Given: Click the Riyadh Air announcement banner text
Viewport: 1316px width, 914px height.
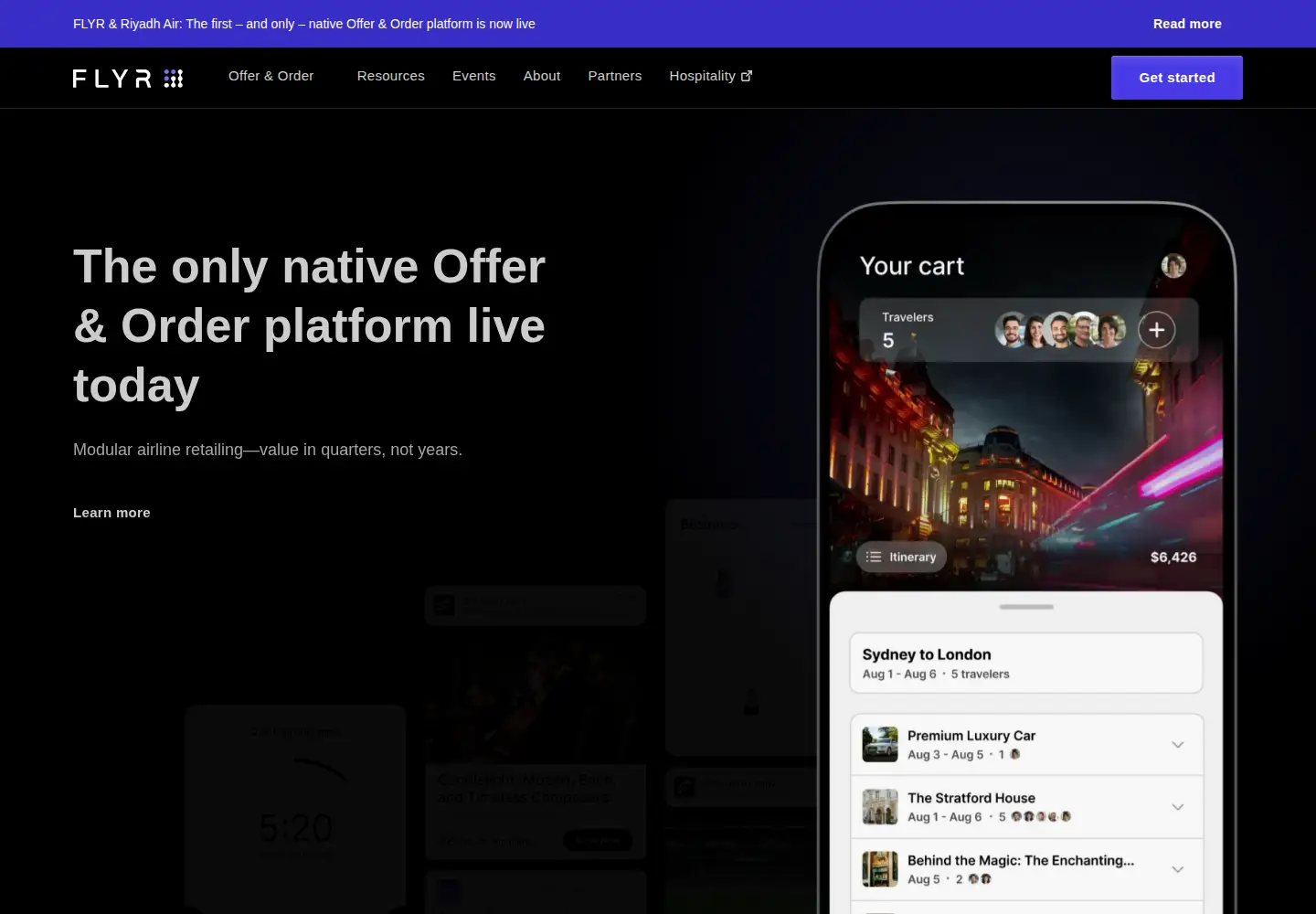Looking at the screenshot, I should [x=304, y=24].
